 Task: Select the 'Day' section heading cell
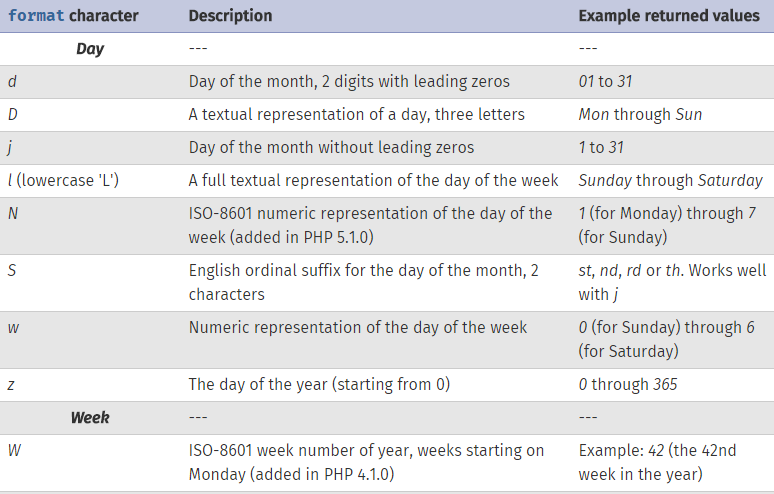[90, 49]
